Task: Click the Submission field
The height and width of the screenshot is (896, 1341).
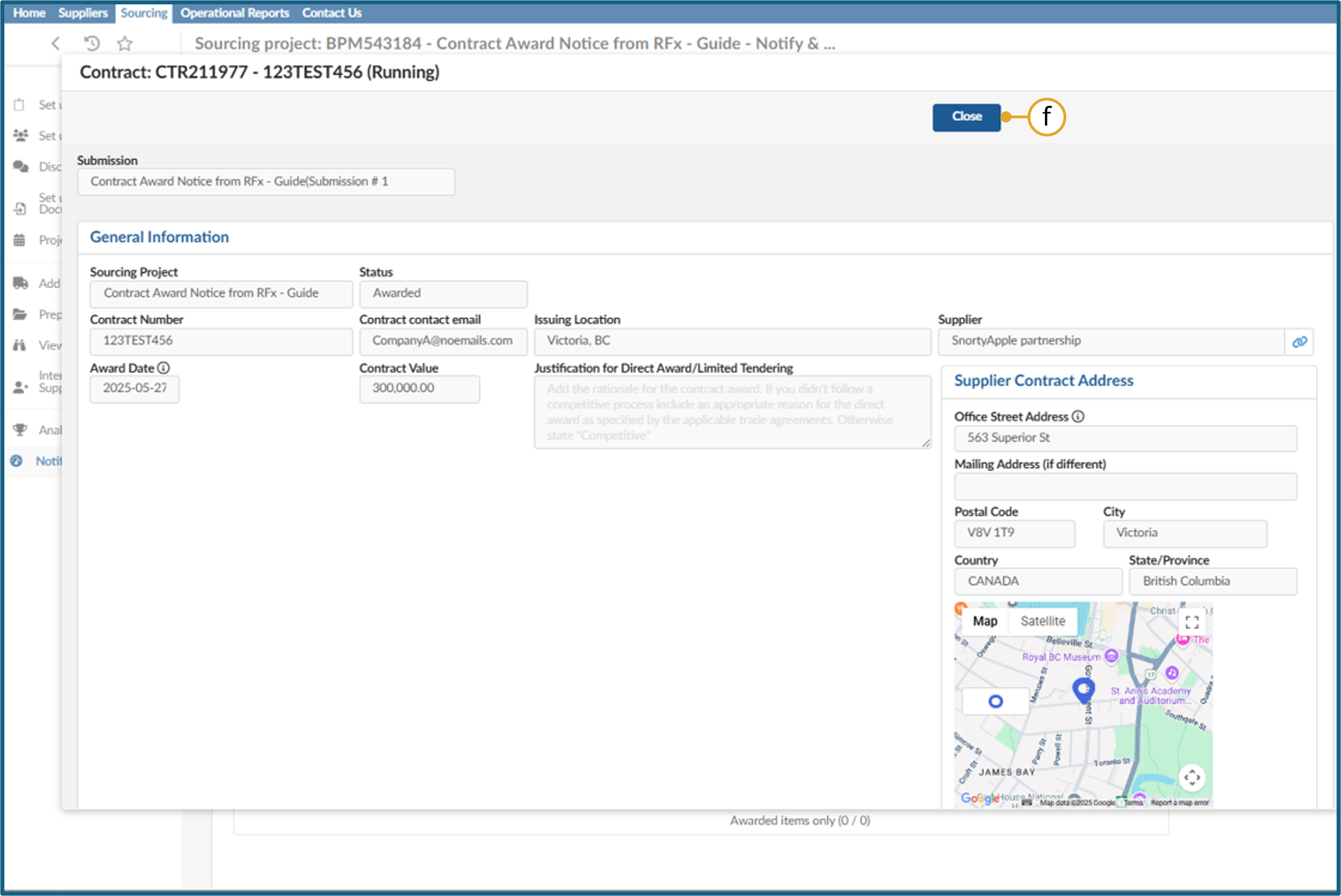Action: point(266,182)
